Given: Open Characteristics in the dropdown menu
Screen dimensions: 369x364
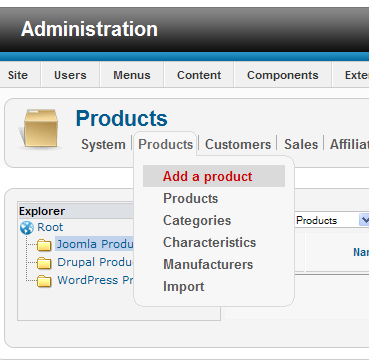Looking at the screenshot, I should tap(209, 243).
